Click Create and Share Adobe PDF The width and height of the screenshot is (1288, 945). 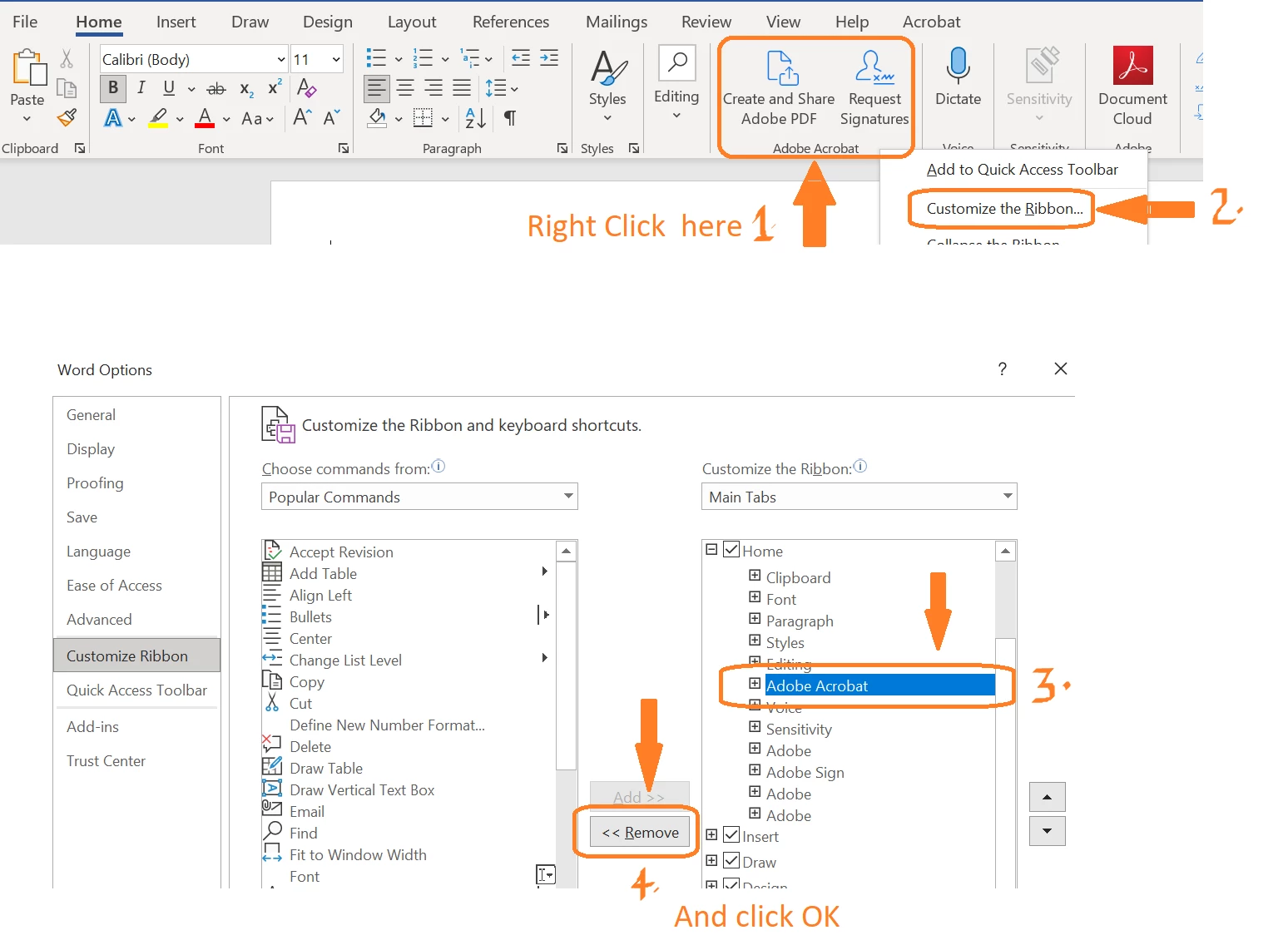coord(779,89)
